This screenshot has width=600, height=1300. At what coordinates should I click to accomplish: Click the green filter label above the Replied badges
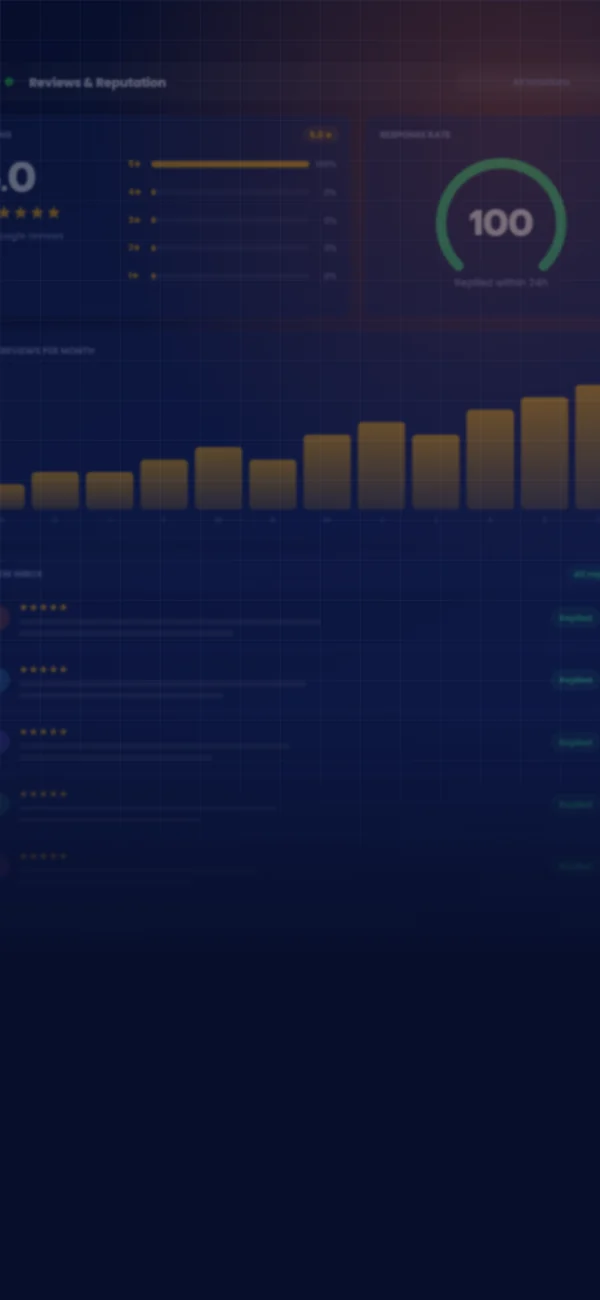pyautogui.click(x=584, y=574)
